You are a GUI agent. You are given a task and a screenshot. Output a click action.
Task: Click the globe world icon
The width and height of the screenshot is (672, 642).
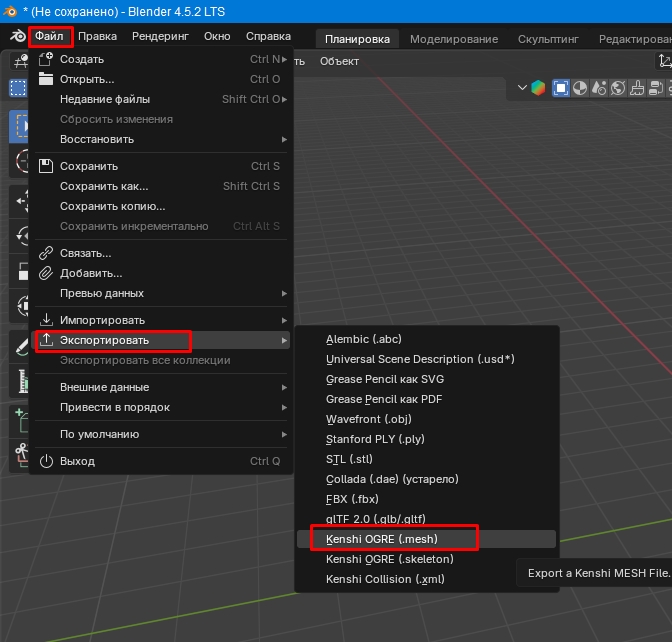(618, 88)
